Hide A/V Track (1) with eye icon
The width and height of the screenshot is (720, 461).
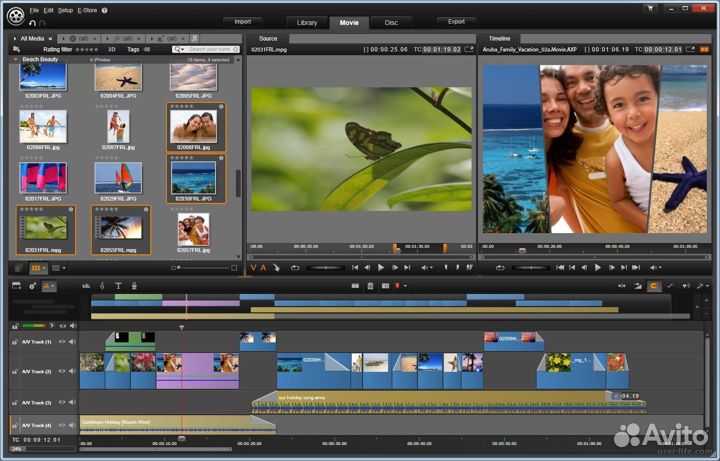coord(62,342)
